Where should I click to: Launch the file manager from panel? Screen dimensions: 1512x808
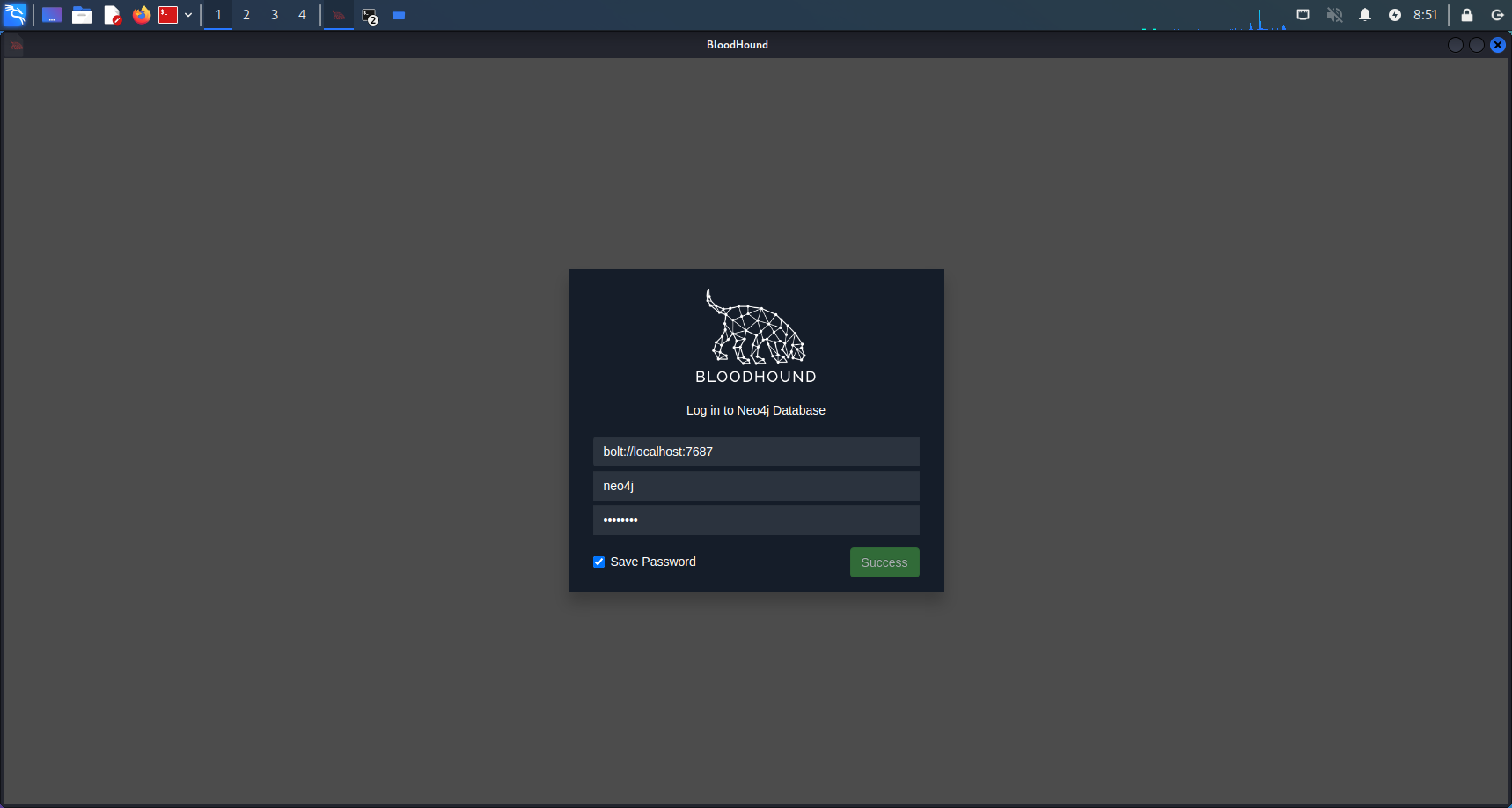coord(82,15)
